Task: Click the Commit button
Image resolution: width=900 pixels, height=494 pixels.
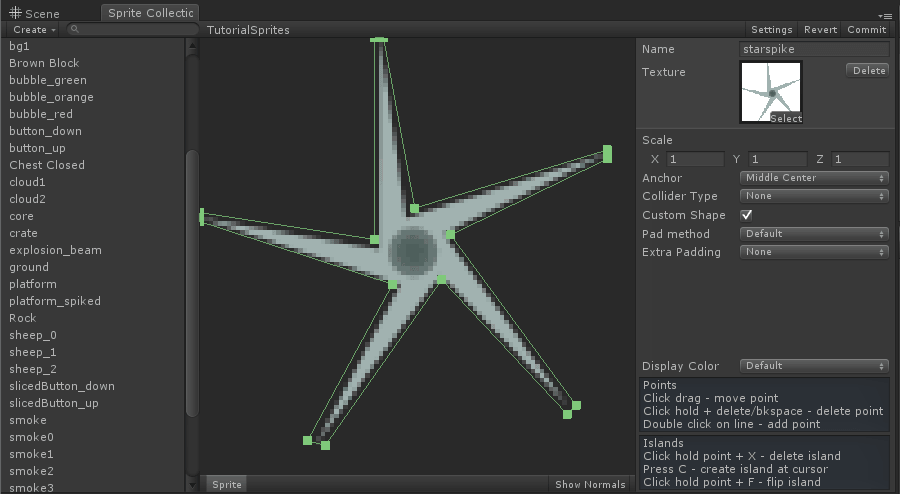Action: click(x=867, y=29)
